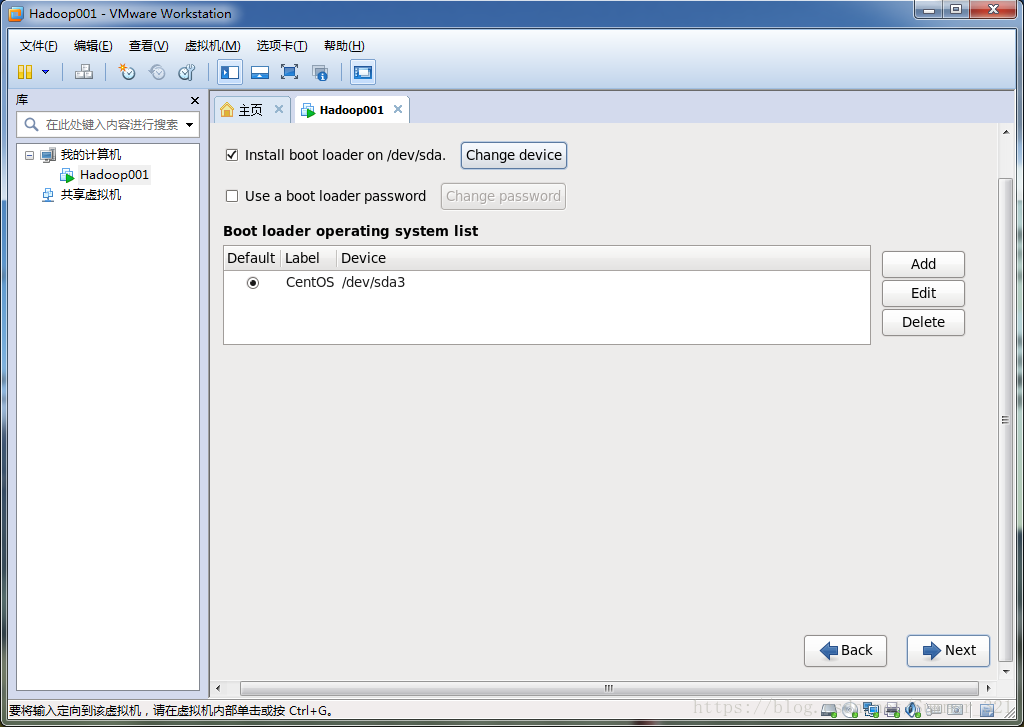Click the CentOS label cell
This screenshot has height=727, width=1024.
310,282
